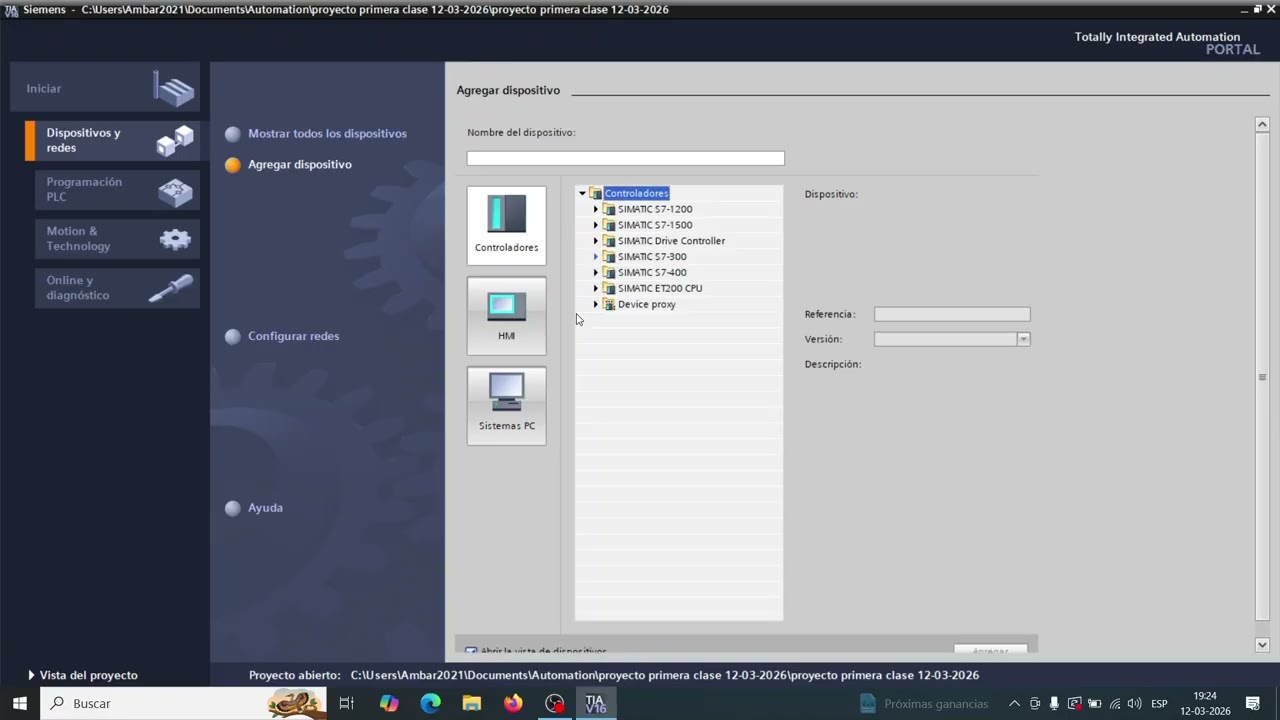Open the Versión dropdown

[x=1023, y=339]
